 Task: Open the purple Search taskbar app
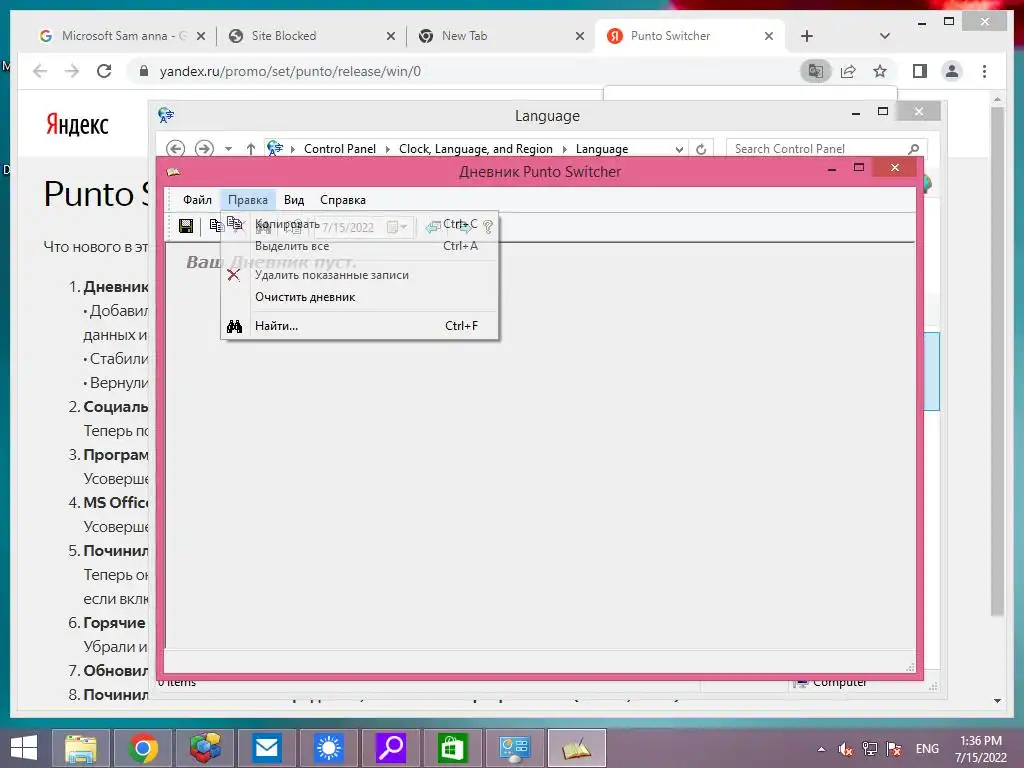(x=391, y=748)
